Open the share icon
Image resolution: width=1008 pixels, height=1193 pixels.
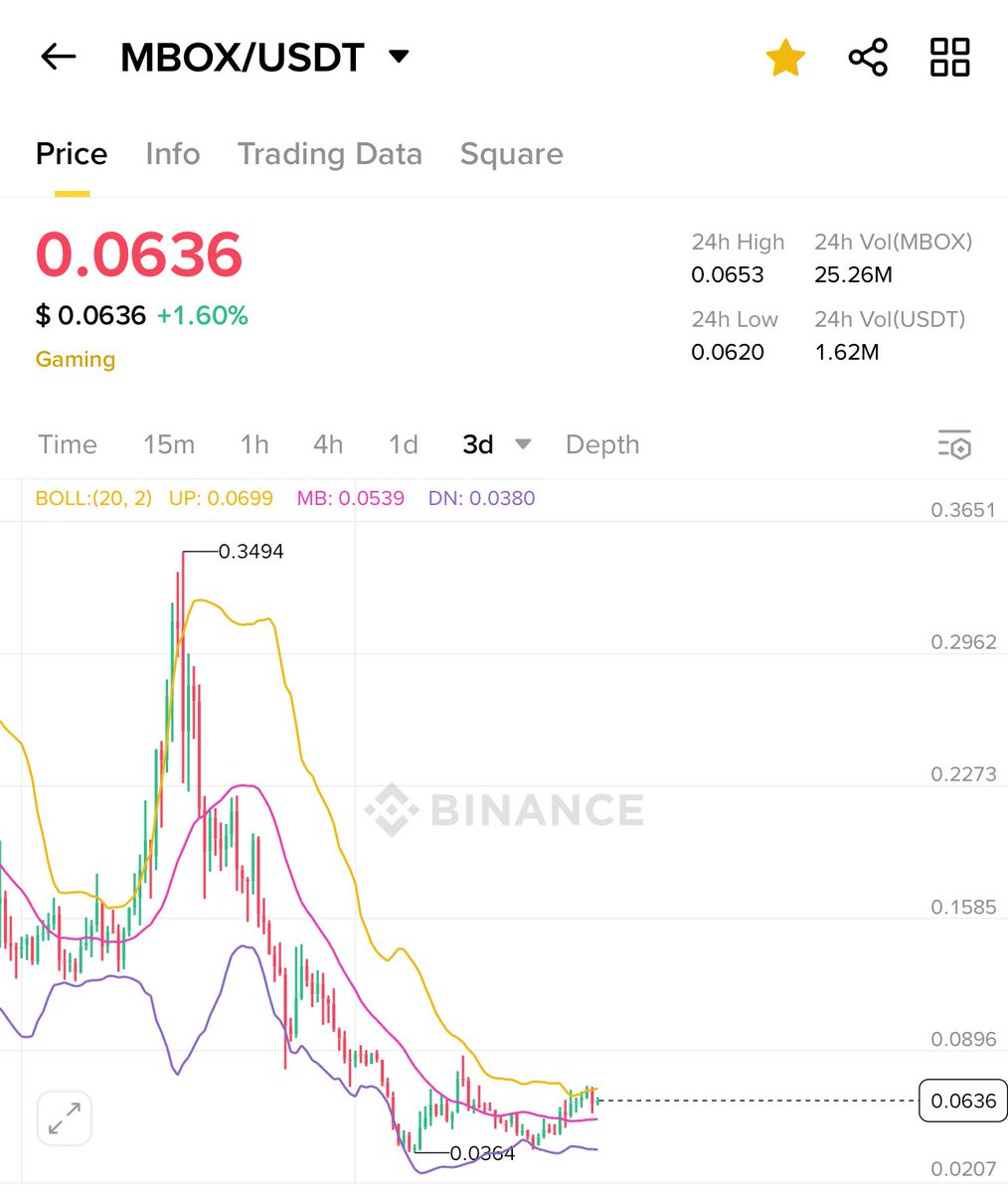868,58
